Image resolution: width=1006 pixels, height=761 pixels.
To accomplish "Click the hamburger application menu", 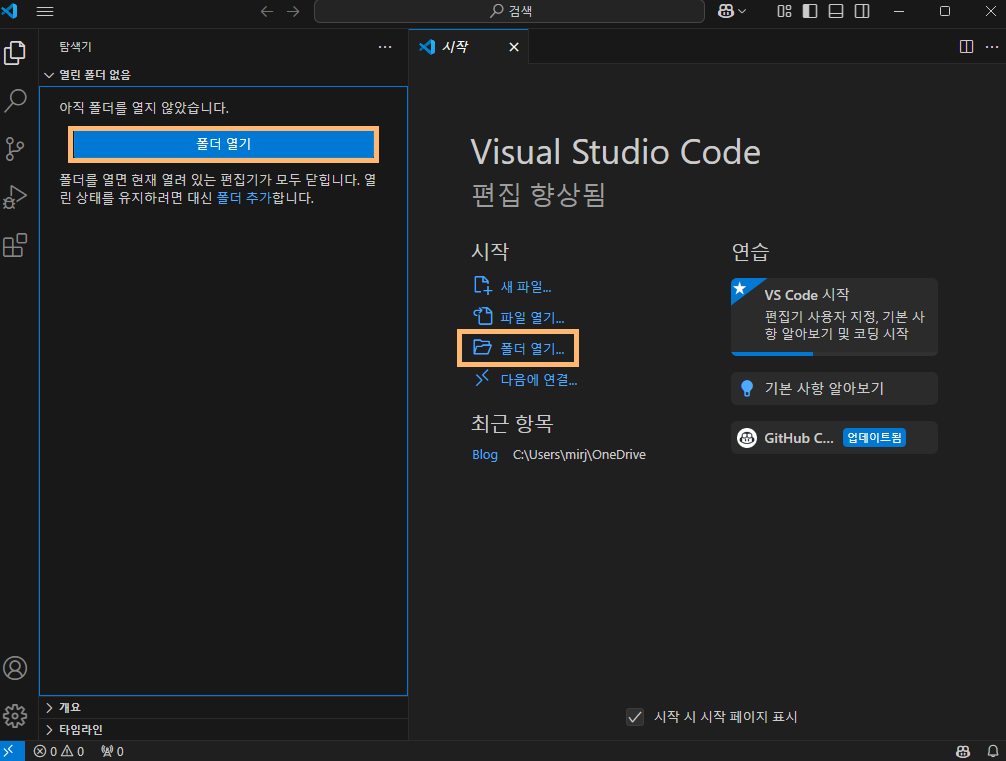I will click(45, 12).
